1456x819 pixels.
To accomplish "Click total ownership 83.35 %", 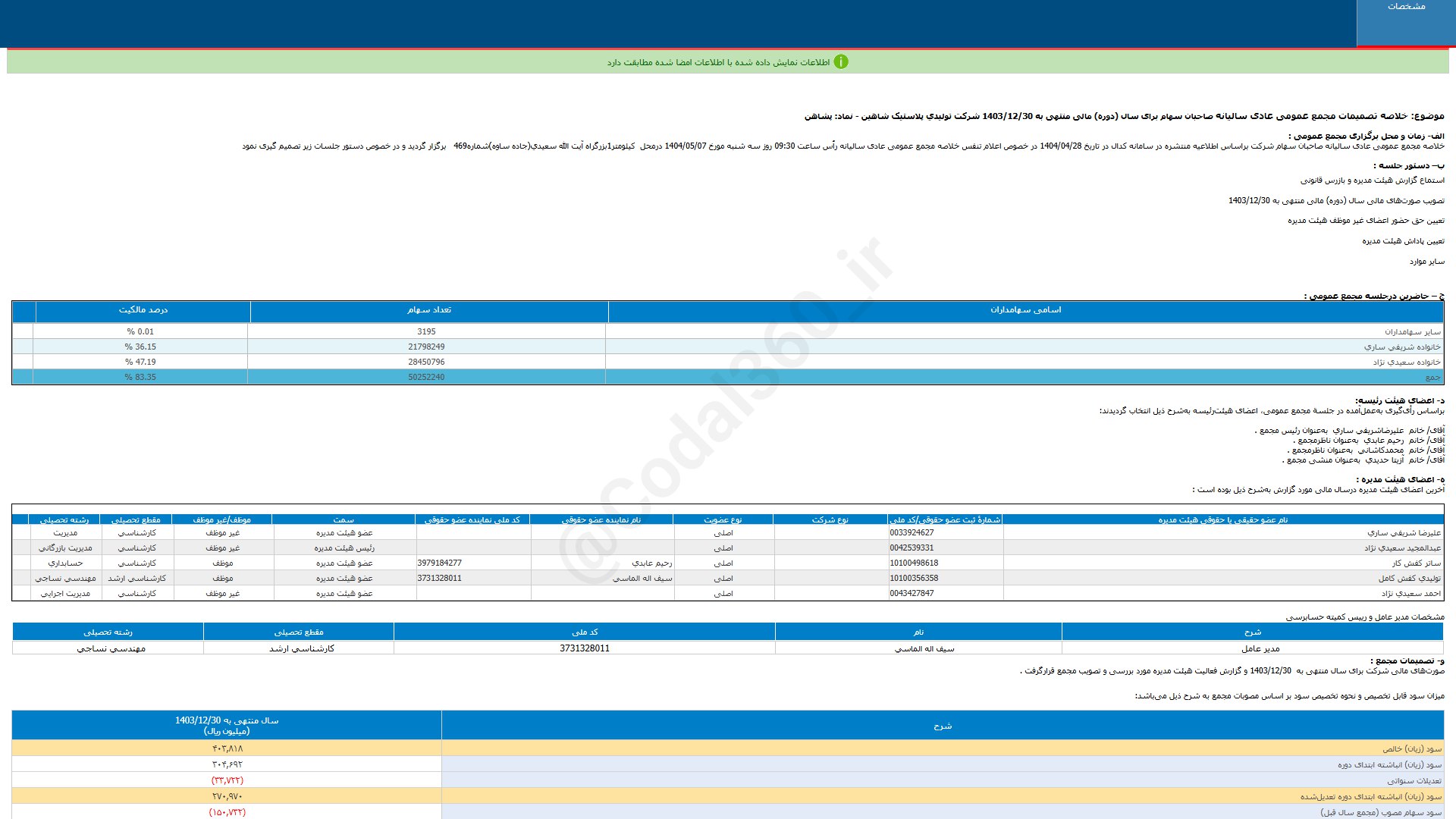I will tap(140, 377).
